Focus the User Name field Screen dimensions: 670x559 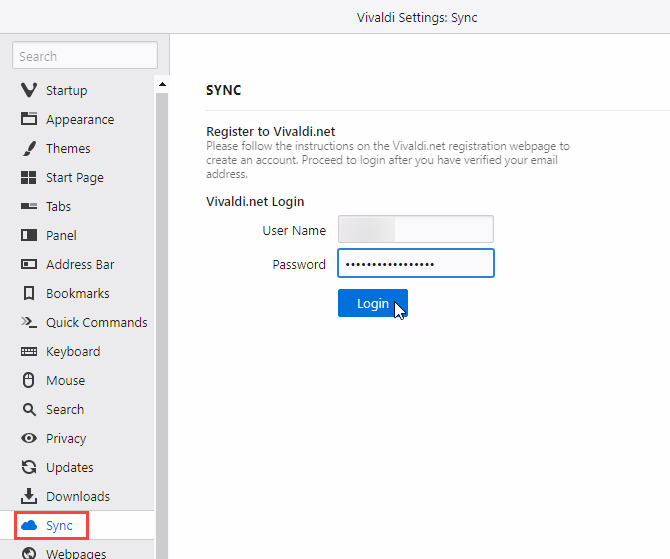[x=416, y=229]
